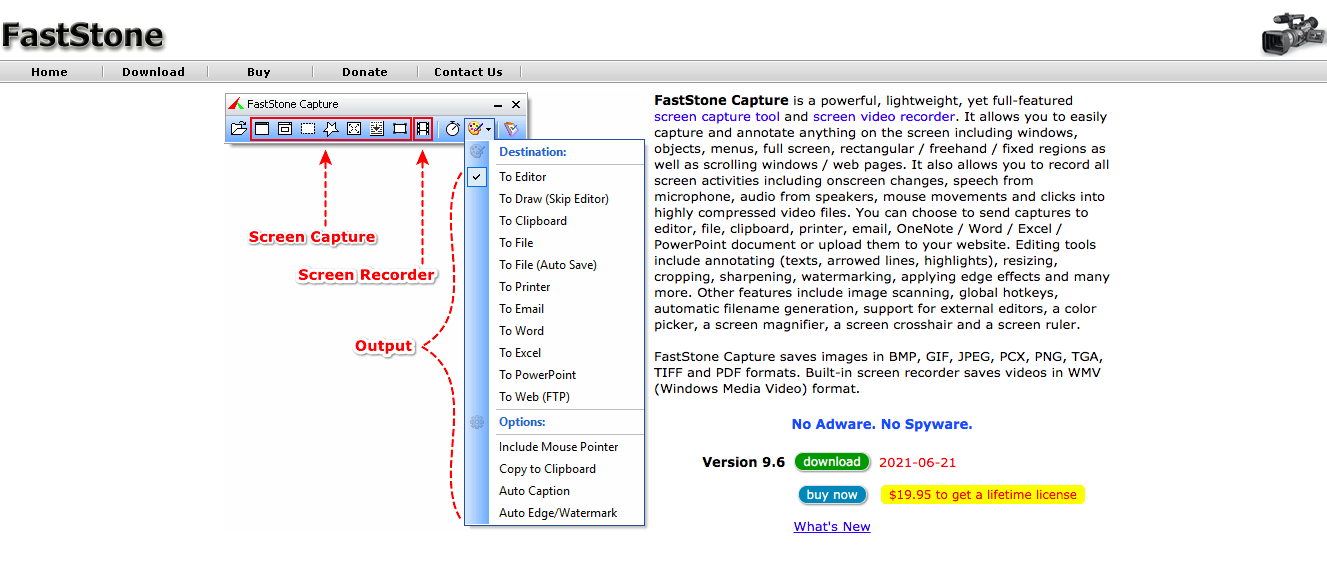Follow the 'screen video recorder' link
Image resolution: width=1327 pixels, height=566 pixels.
click(884, 117)
